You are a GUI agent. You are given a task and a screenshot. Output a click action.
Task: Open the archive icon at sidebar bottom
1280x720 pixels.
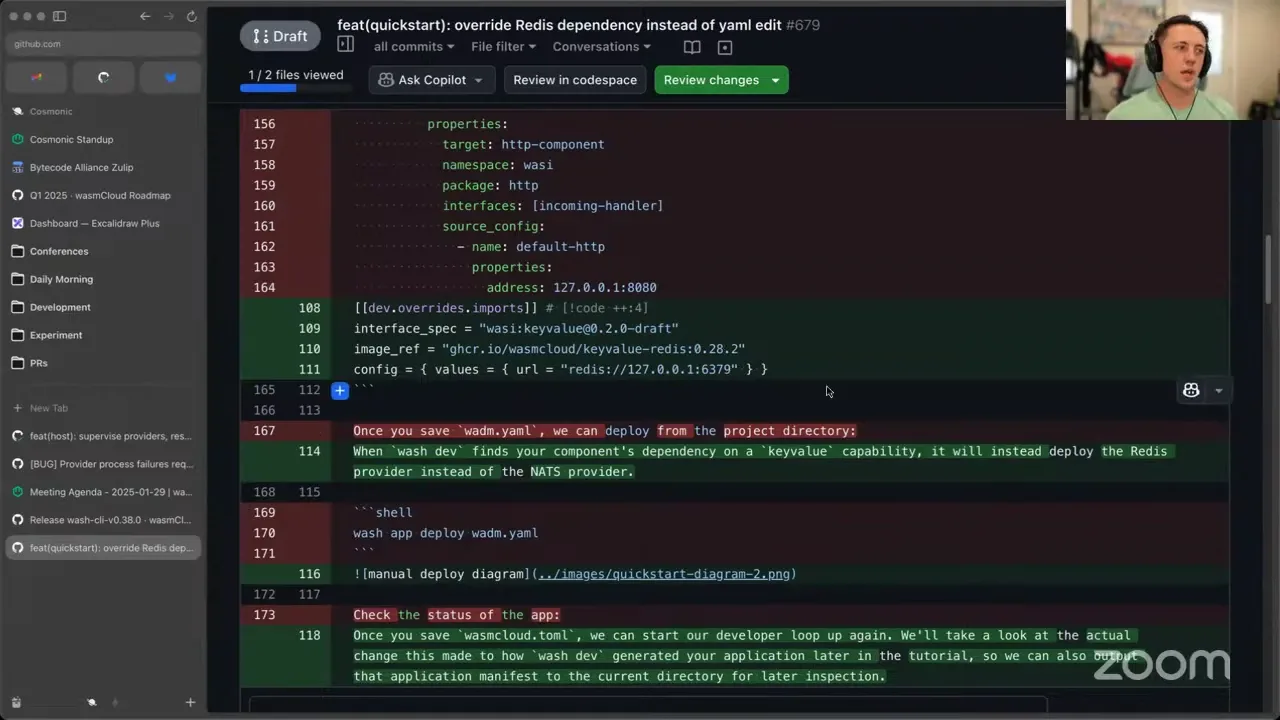pos(16,703)
